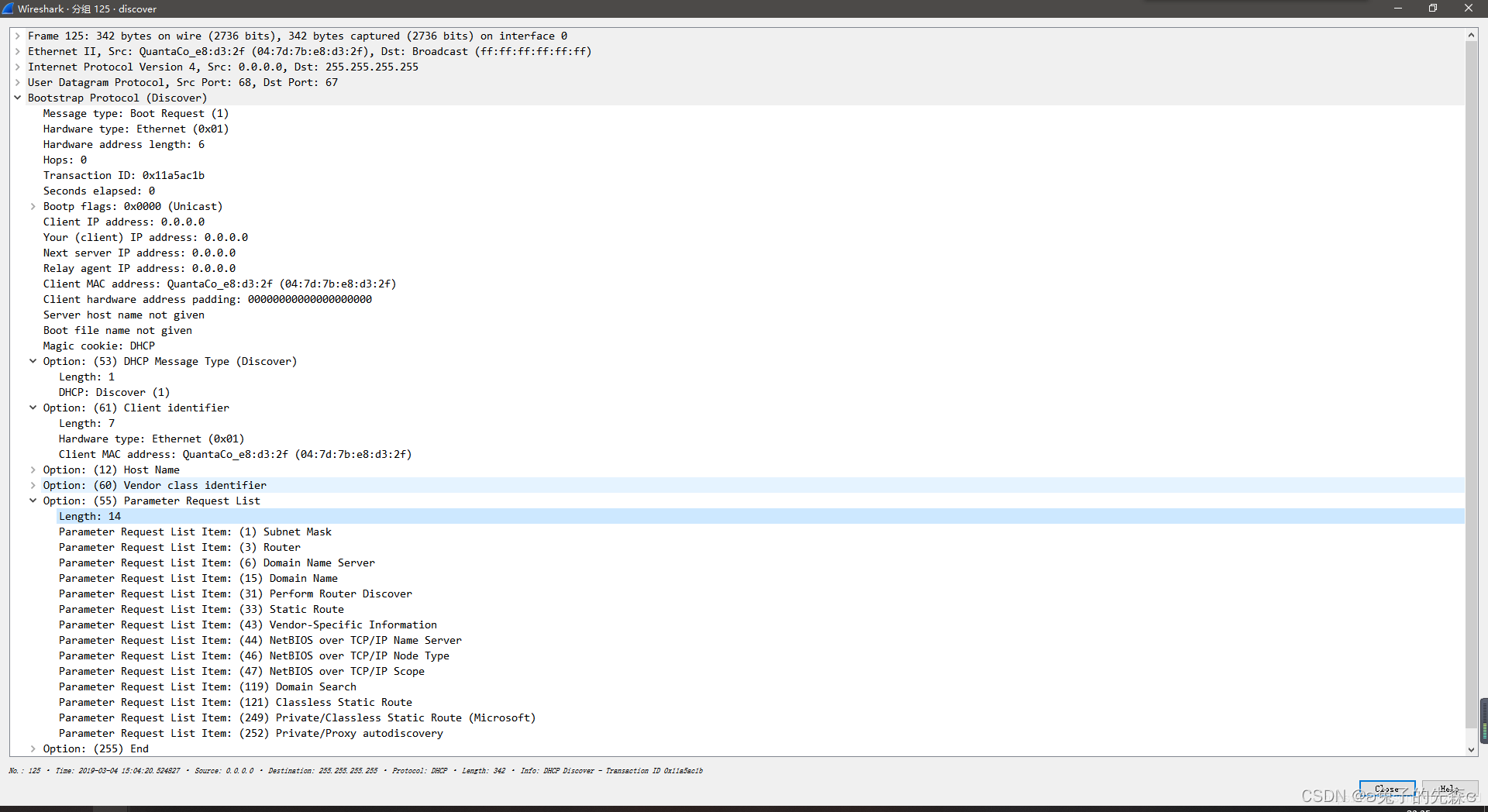The width and height of the screenshot is (1488, 812).
Task: Select Client MAC address row under Relay agent
Action: pyautogui.click(x=219, y=284)
